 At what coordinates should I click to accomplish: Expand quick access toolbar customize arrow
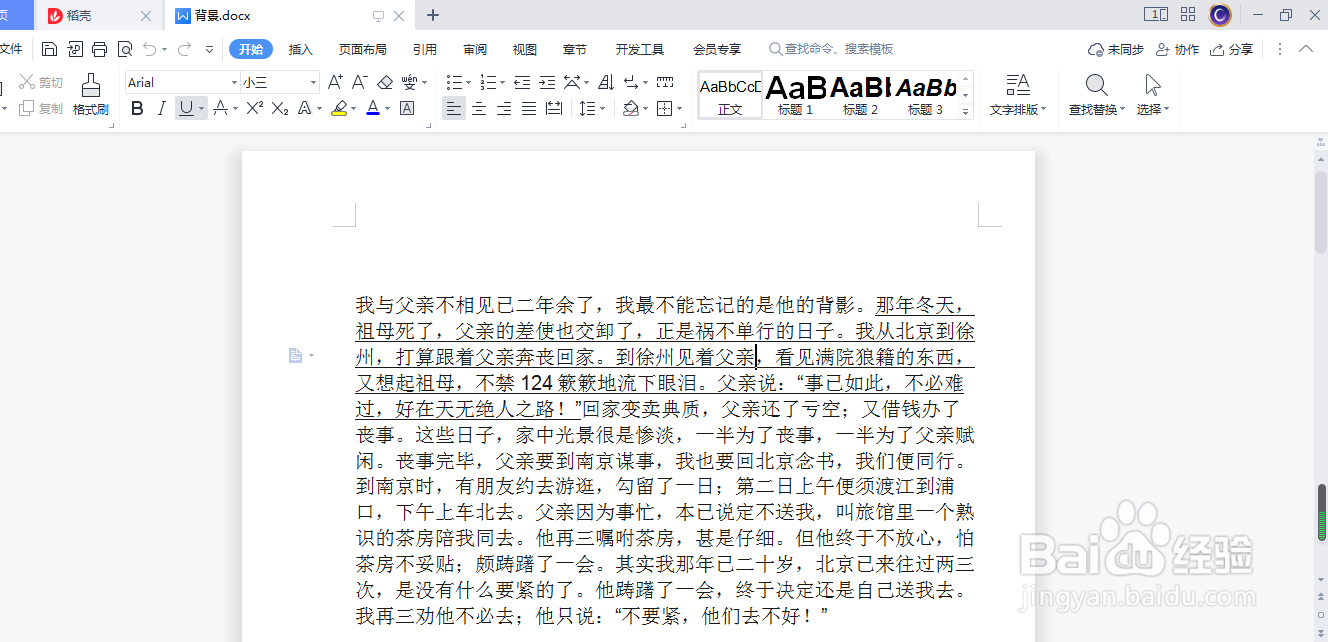click(209, 49)
